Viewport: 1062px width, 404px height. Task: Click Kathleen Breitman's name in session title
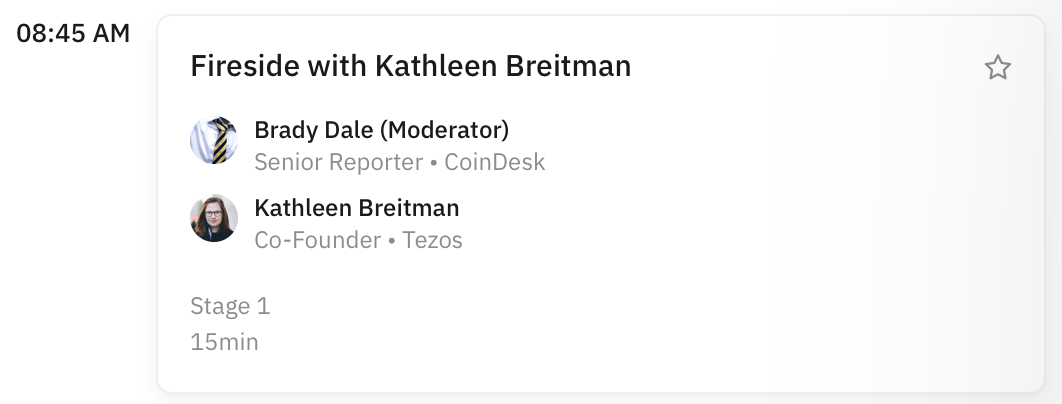[502, 67]
